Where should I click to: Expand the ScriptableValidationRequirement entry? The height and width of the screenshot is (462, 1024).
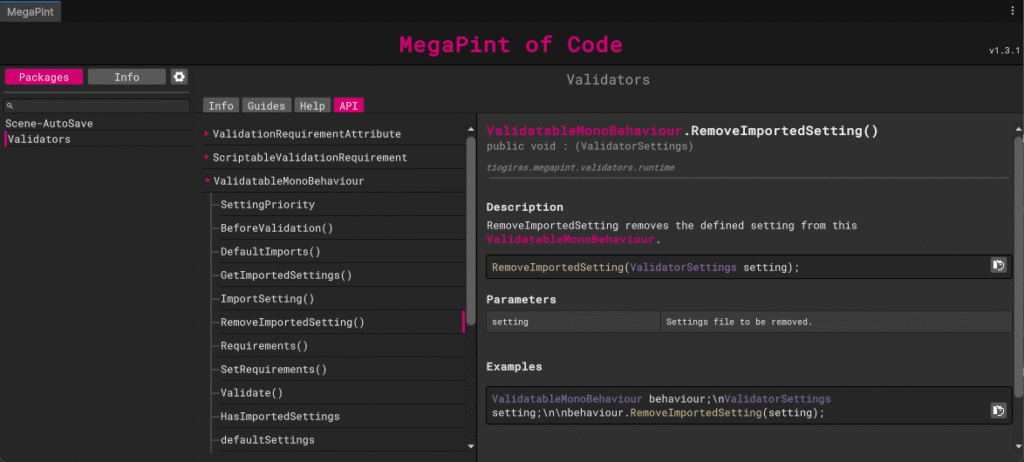[207, 158]
